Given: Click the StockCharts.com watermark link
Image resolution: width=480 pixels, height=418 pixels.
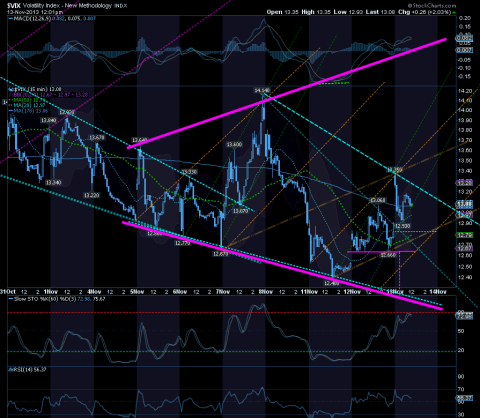Looking at the screenshot, I should [x=432, y=6].
